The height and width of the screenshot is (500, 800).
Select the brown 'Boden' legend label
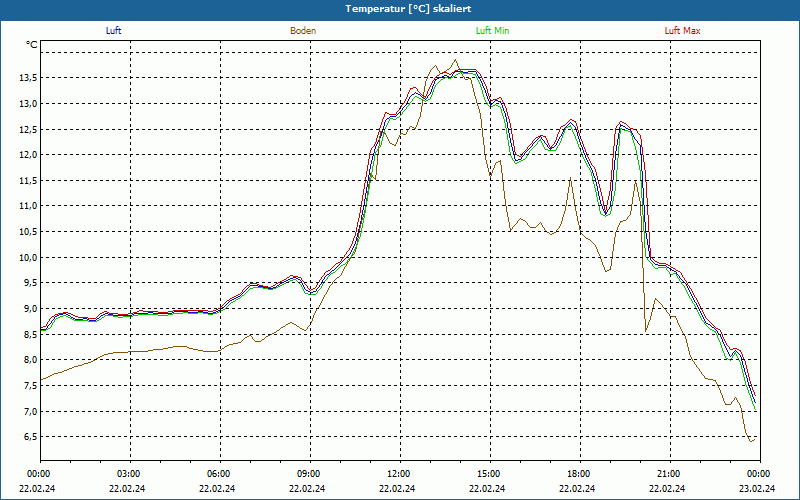pyautogui.click(x=303, y=31)
